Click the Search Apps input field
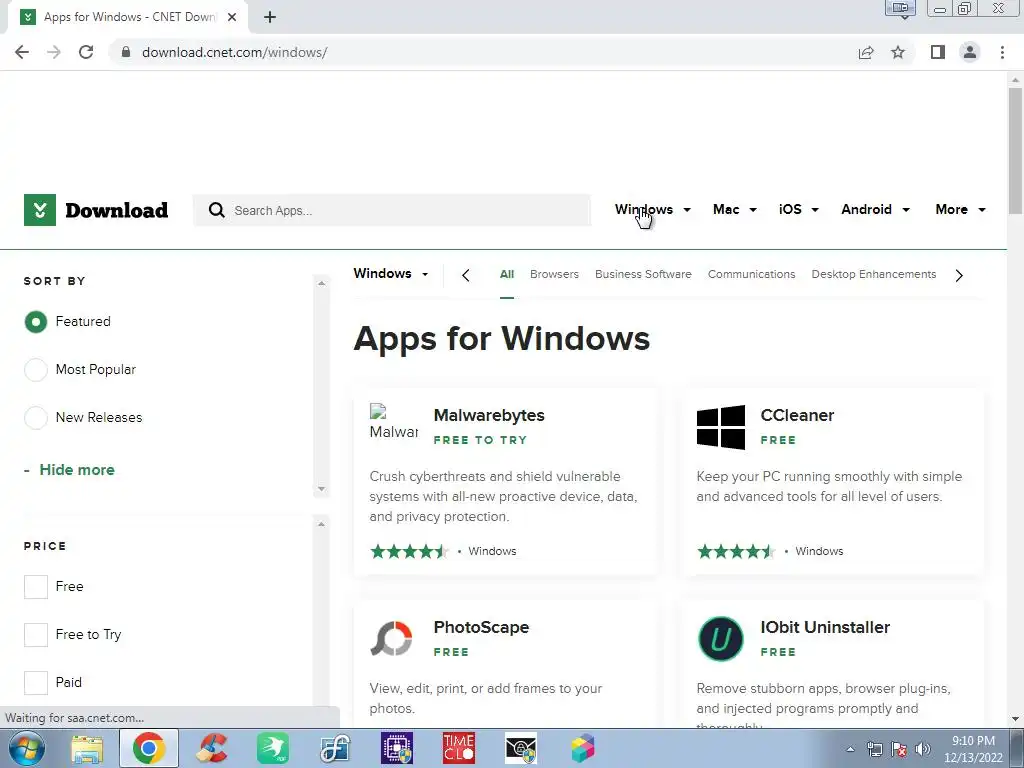 tap(392, 210)
